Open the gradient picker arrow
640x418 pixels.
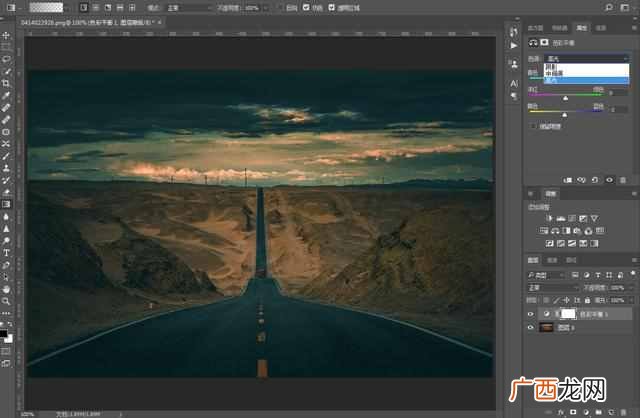point(66,7)
